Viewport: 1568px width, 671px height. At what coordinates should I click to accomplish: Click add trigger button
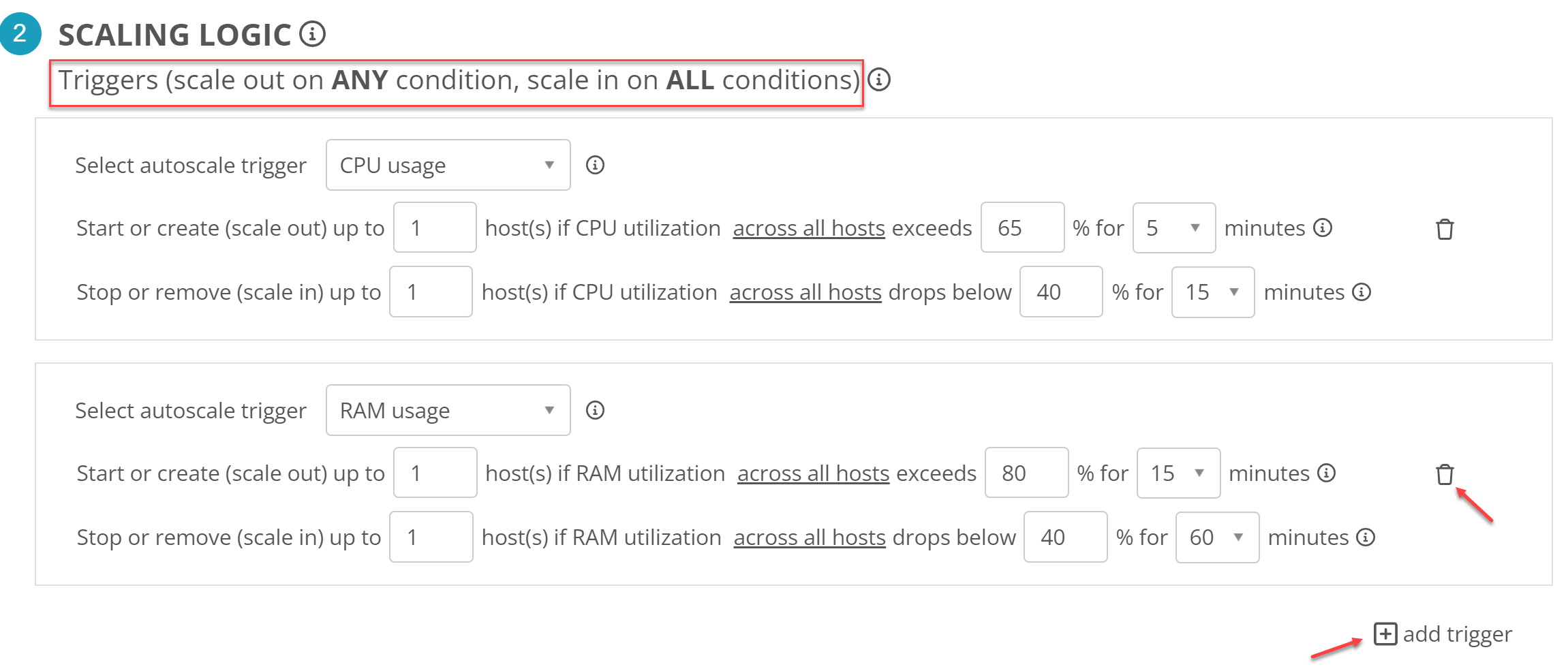tap(1443, 634)
